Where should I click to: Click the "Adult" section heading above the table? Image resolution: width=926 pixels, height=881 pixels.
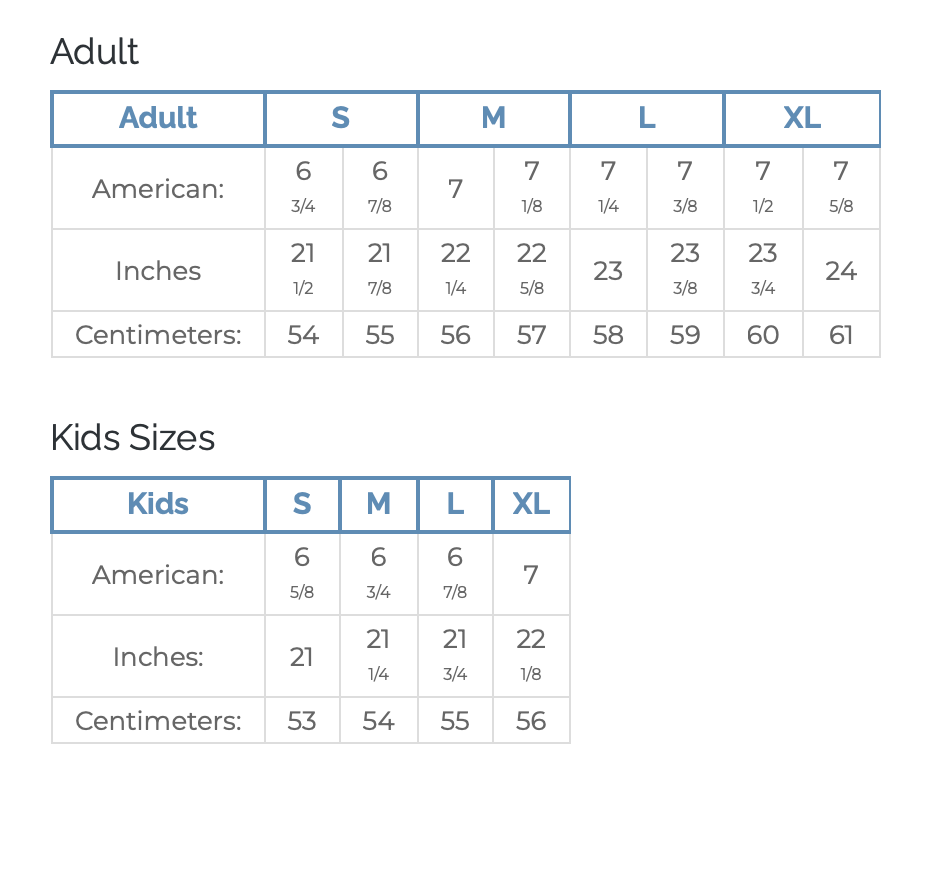pos(95,52)
